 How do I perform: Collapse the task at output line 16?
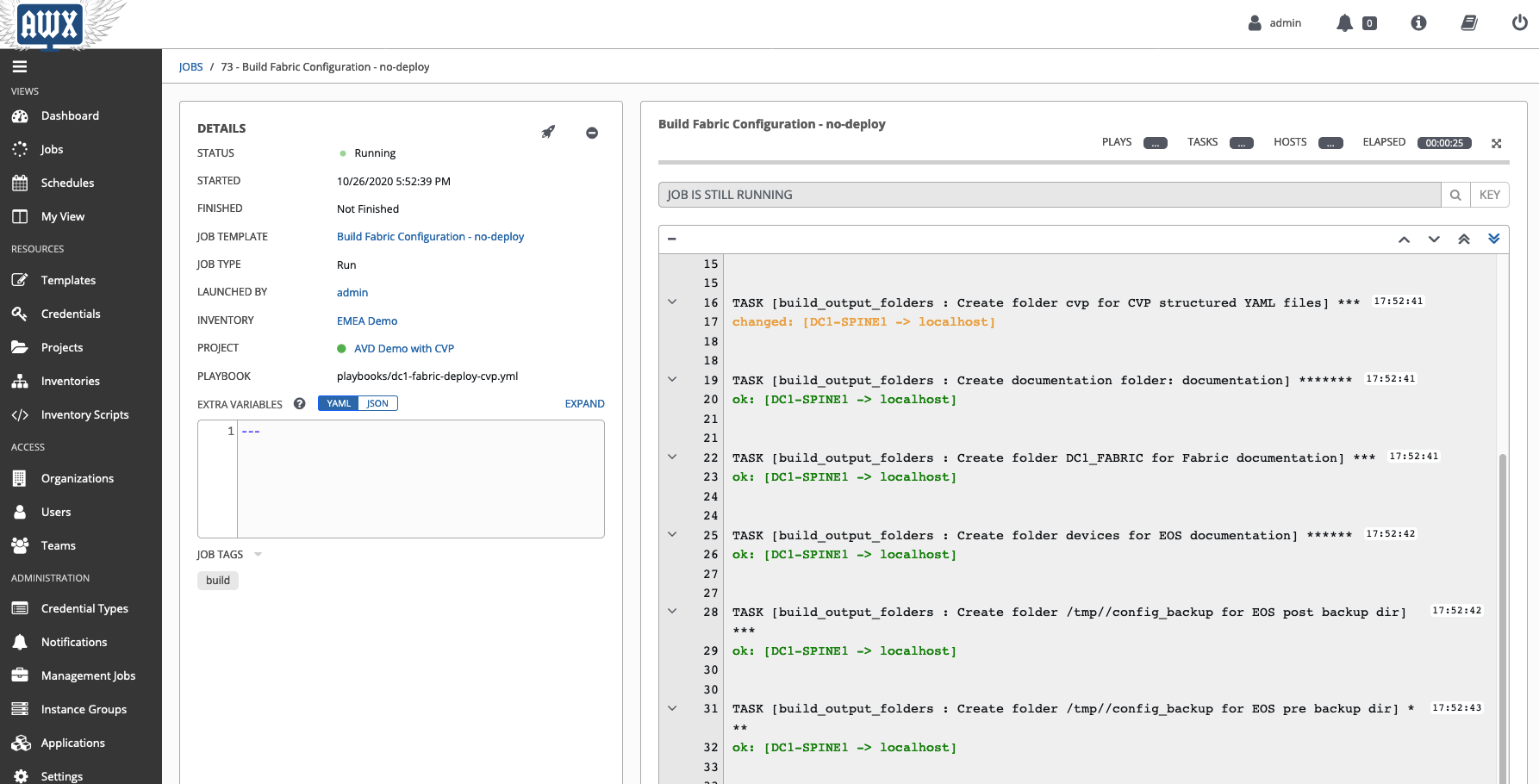pyautogui.click(x=672, y=302)
